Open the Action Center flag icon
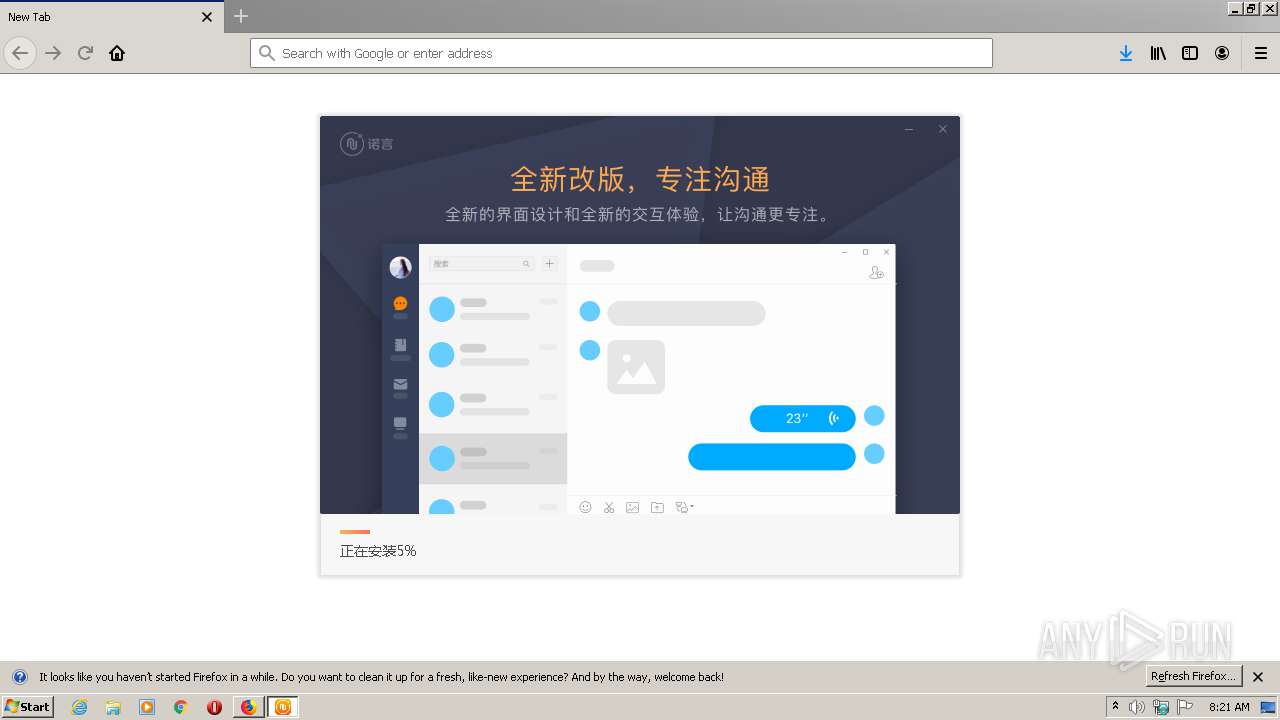1280x720 pixels. (x=1186, y=707)
